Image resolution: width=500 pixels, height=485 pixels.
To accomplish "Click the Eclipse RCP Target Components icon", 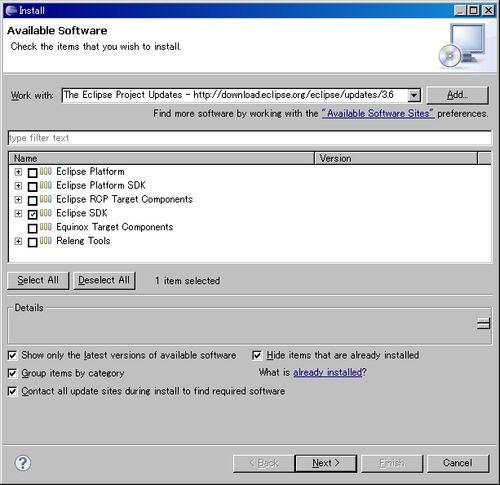I will [x=46, y=199].
